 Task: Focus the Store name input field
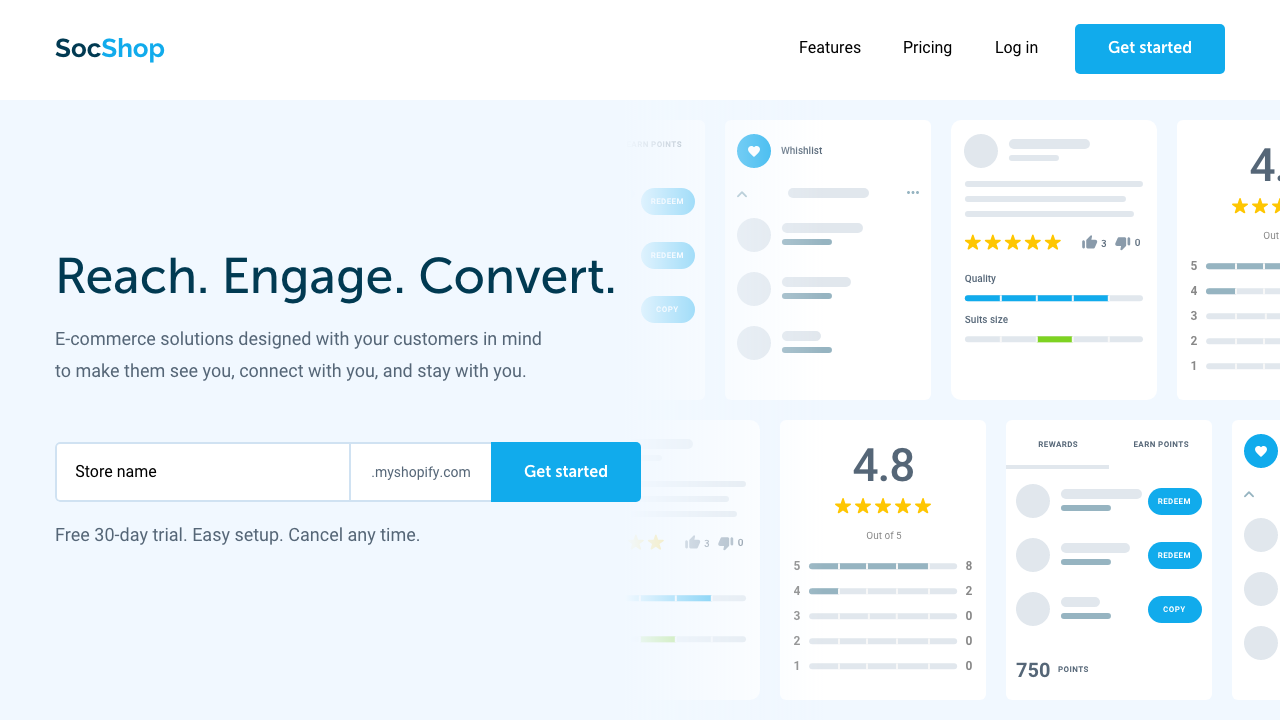tap(203, 472)
